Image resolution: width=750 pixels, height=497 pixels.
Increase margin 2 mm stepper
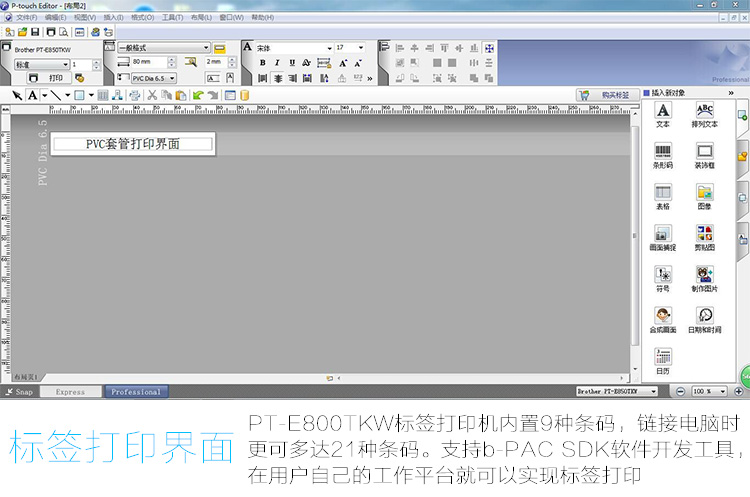(232, 59)
